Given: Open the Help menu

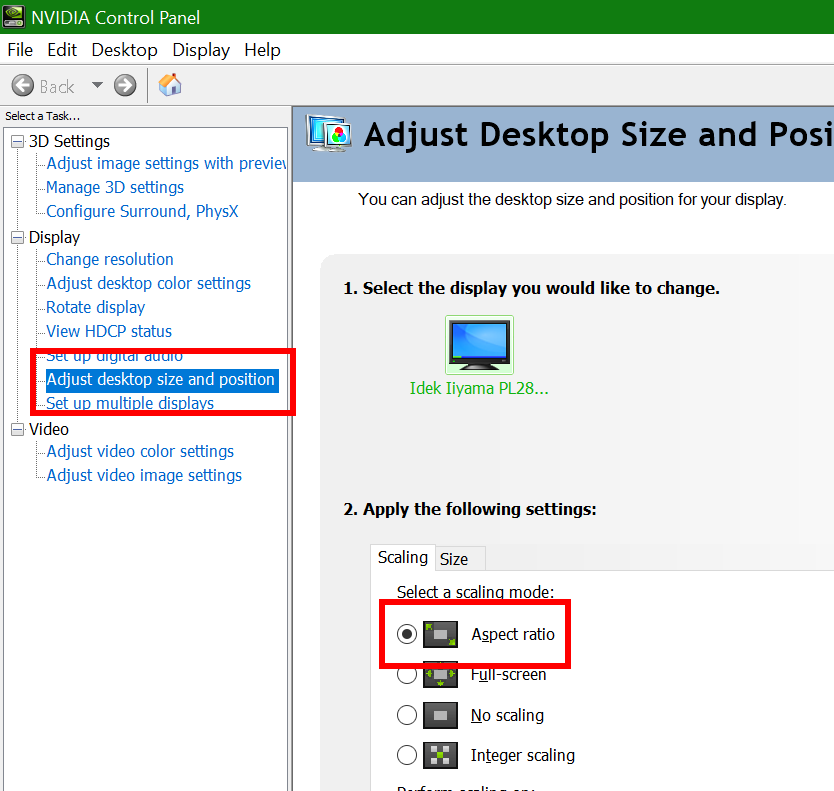Looking at the screenshot, I should 262,50.
